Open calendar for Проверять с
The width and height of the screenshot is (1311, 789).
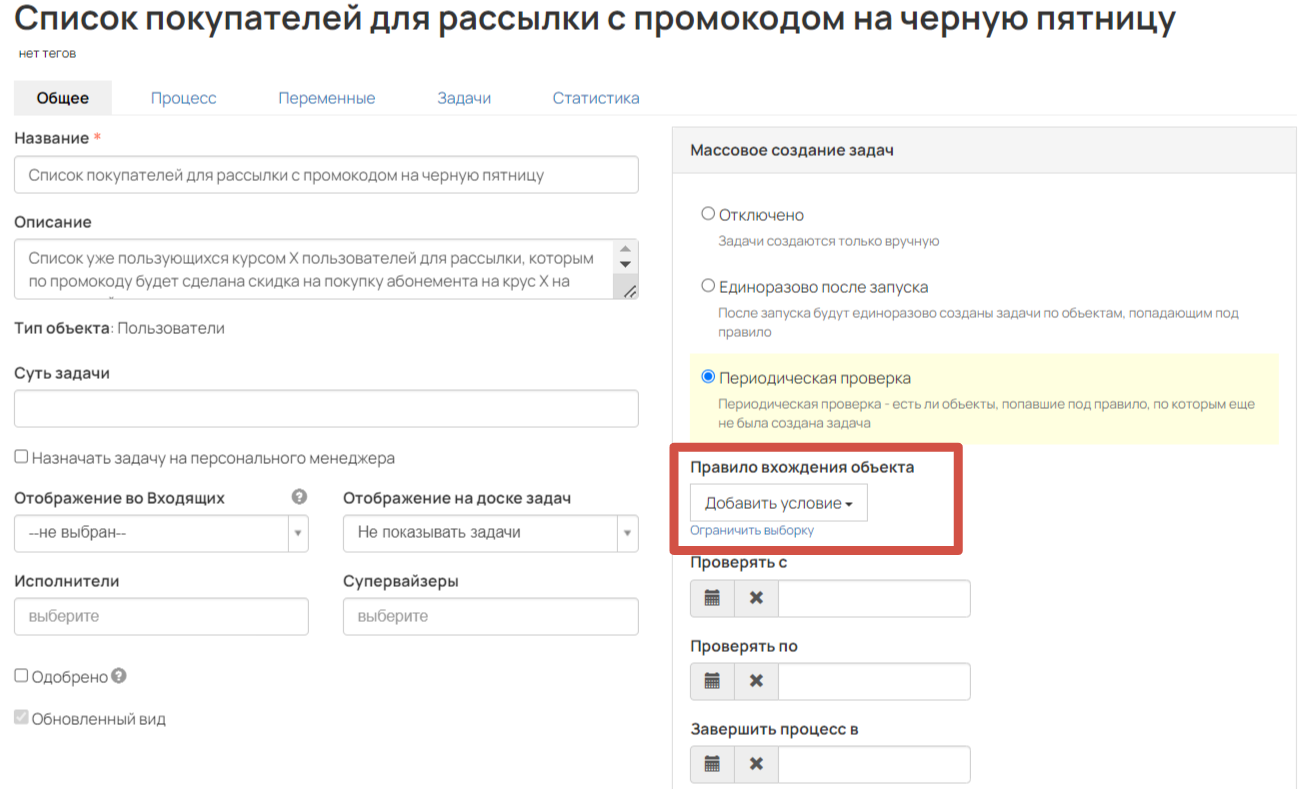click(712, 598)
